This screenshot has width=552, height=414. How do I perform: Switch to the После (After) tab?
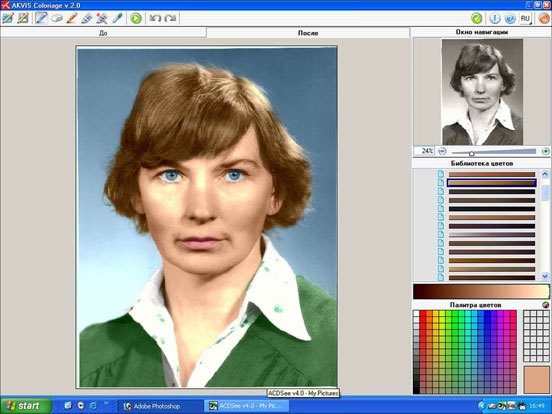coord(308,33)
